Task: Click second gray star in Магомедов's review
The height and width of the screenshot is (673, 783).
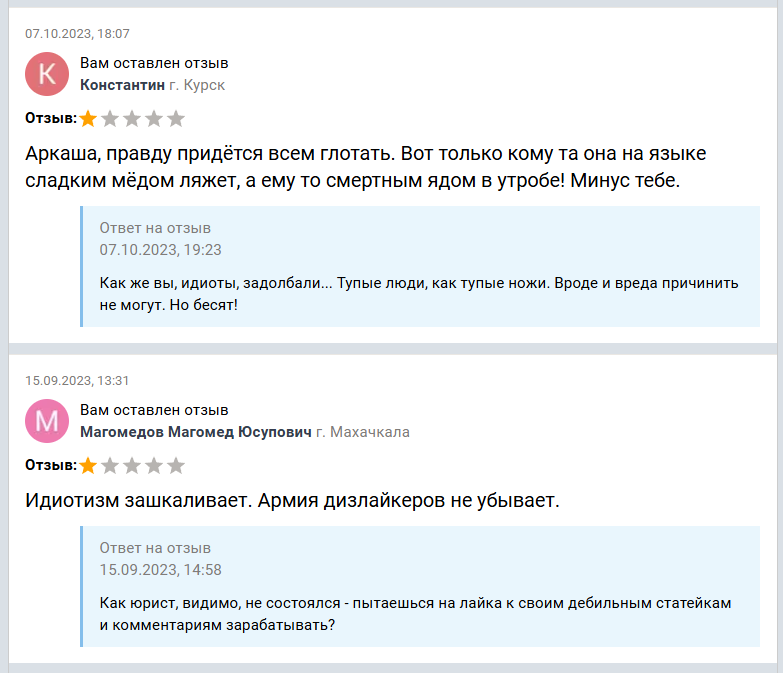Action: (110, 466)
